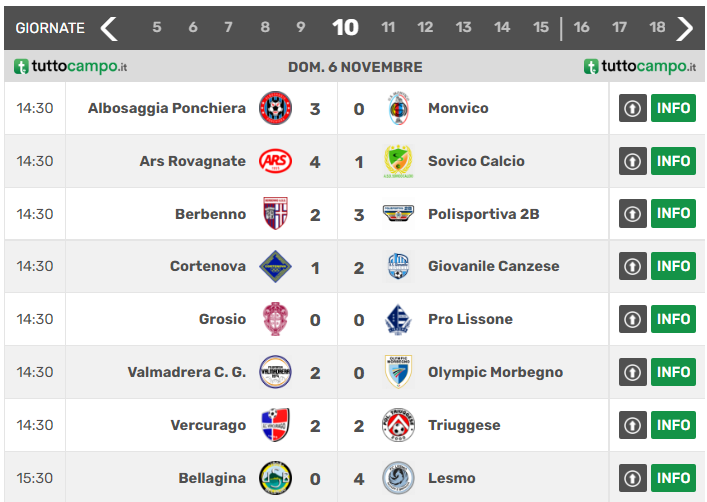Viewport: 707px width, 502px height.
Task: Click the Berbenno team crest
Action: coord(275,213)
